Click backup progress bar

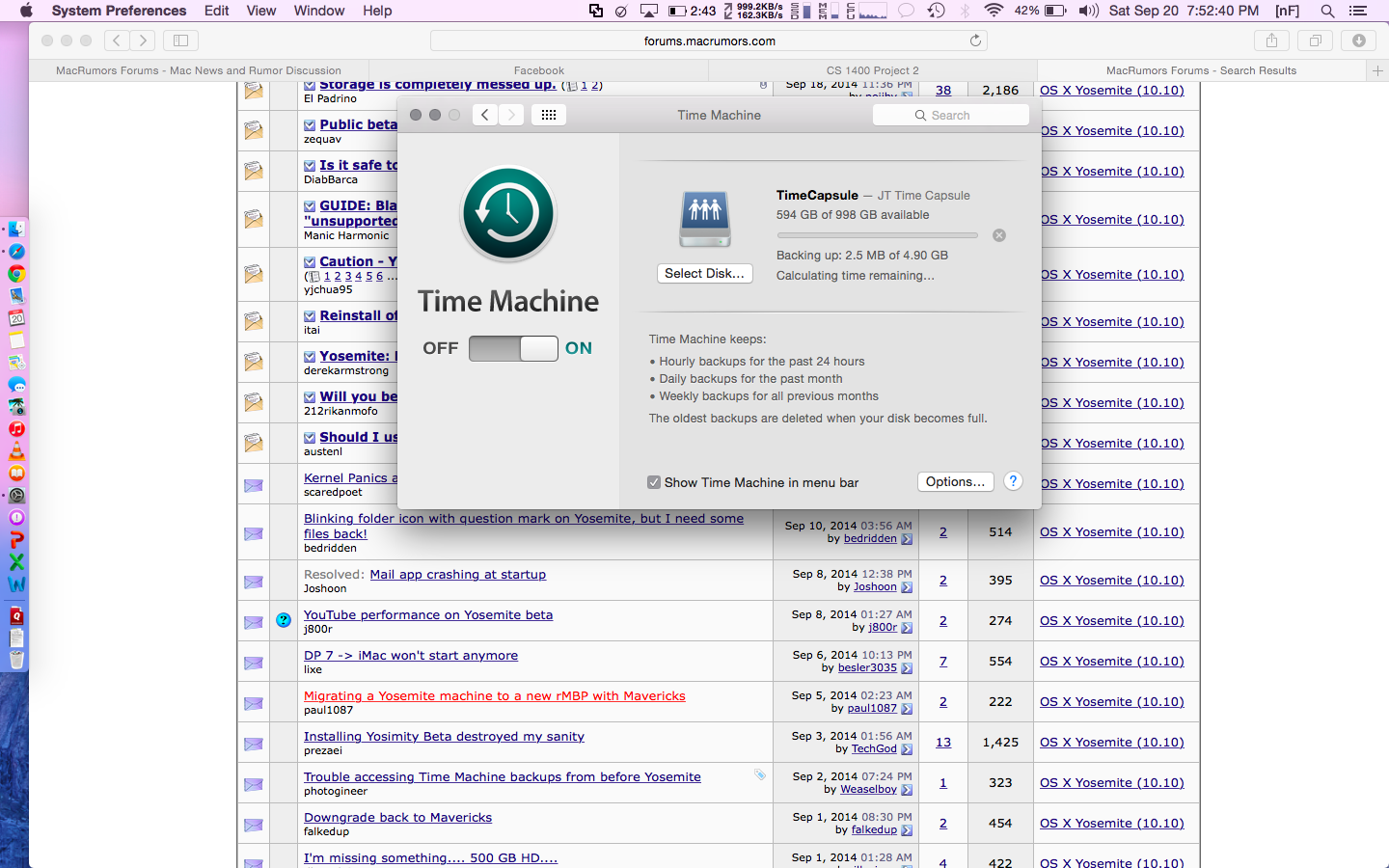pos(878,235)
